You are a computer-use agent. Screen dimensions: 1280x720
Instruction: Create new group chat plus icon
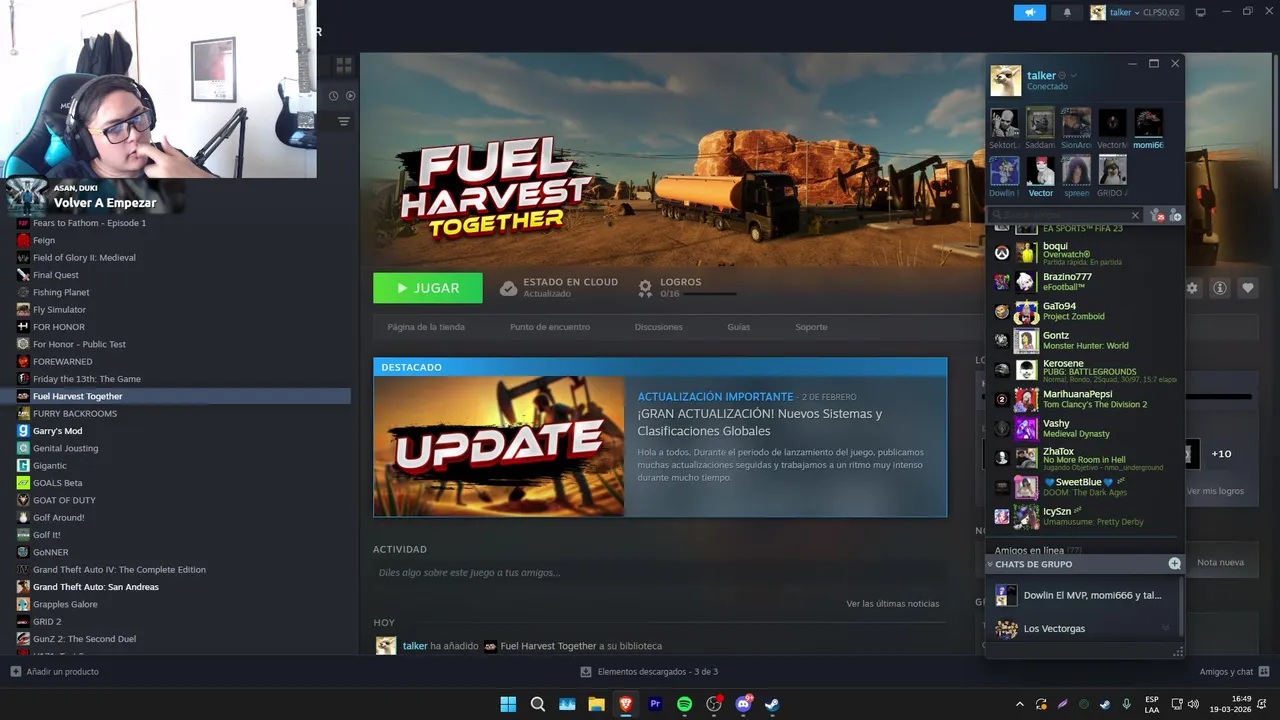coord(1175,564)
